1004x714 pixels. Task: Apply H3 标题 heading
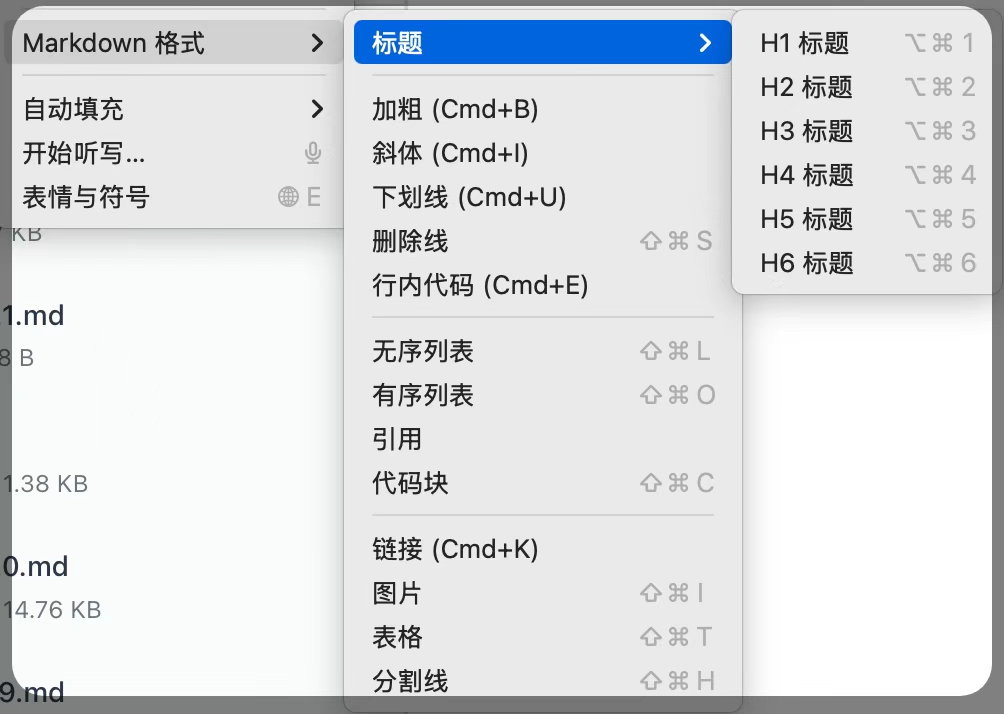tap(805, 131)
